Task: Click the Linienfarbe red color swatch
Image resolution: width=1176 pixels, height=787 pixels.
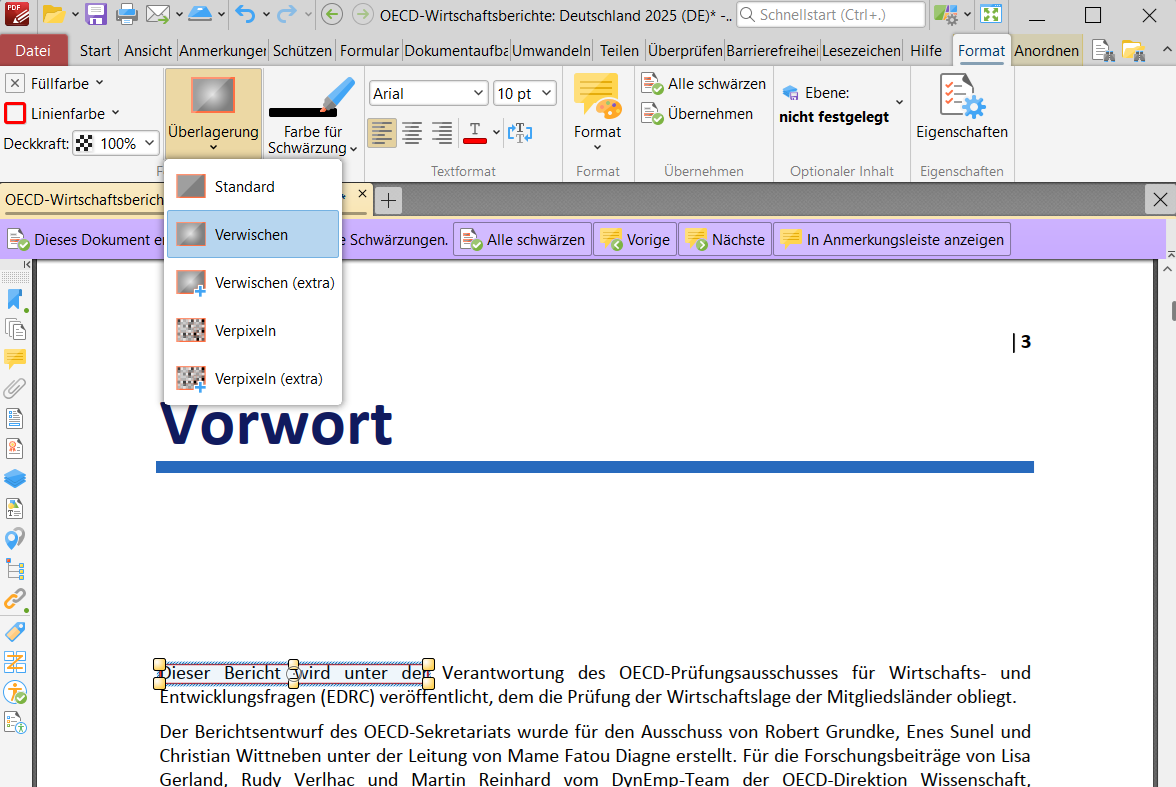Action: (x=15, y=113)
